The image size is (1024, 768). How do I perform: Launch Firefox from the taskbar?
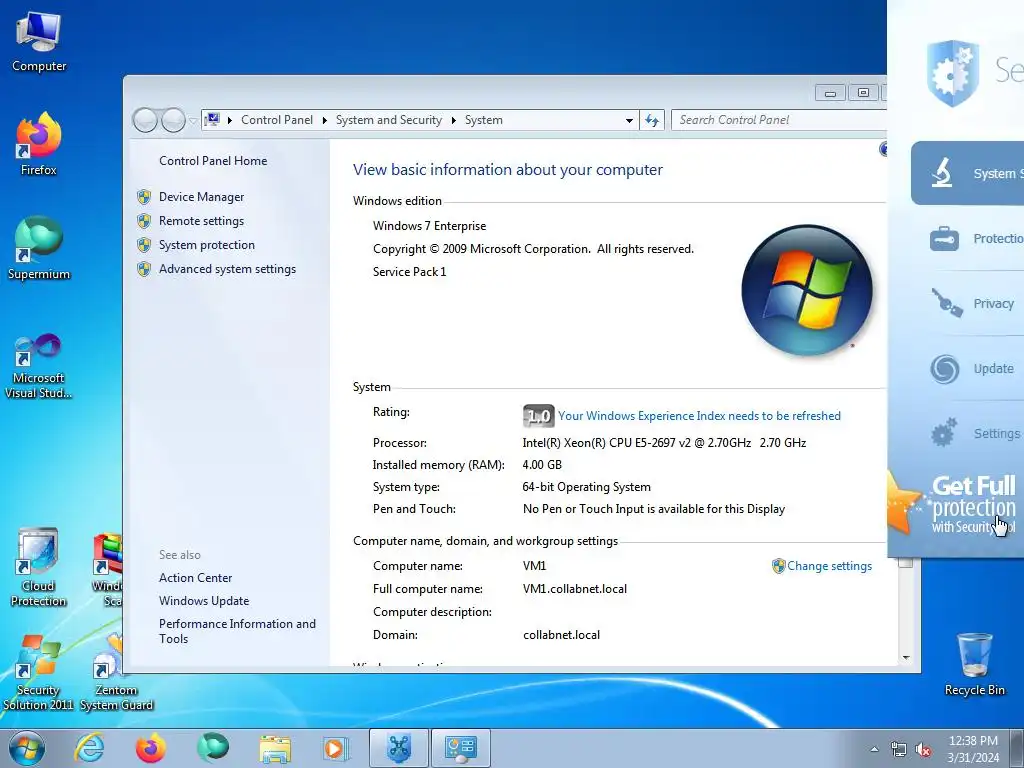[151, 748]
